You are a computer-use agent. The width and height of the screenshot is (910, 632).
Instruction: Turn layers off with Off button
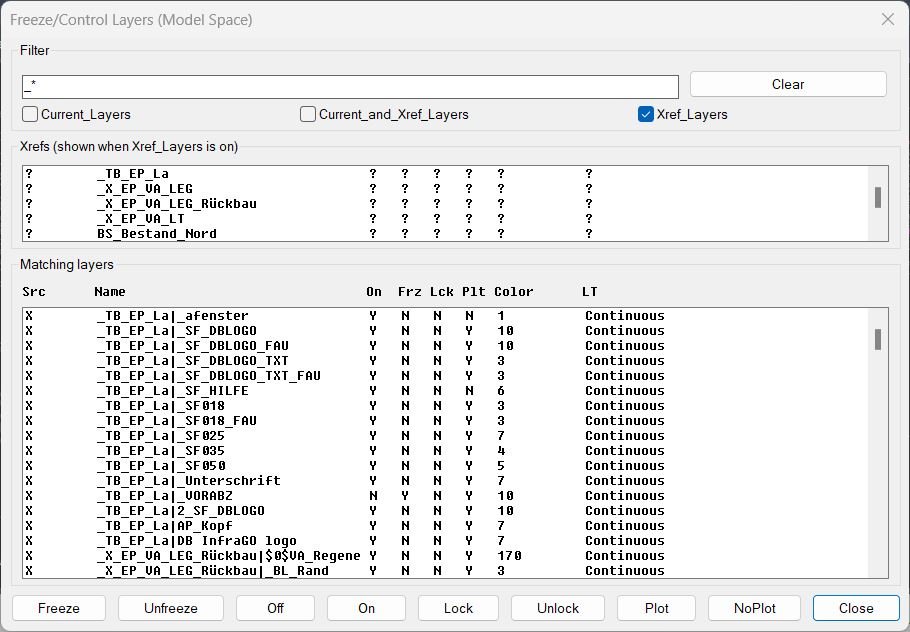tap(275, 608)
